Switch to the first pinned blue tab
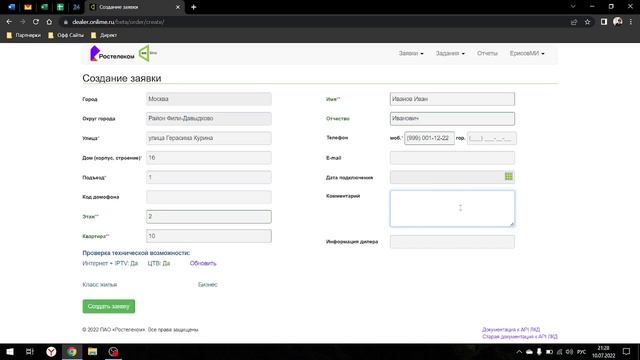Image resolution: width=640 pixels, height=360 pixels. click(11, 7)
